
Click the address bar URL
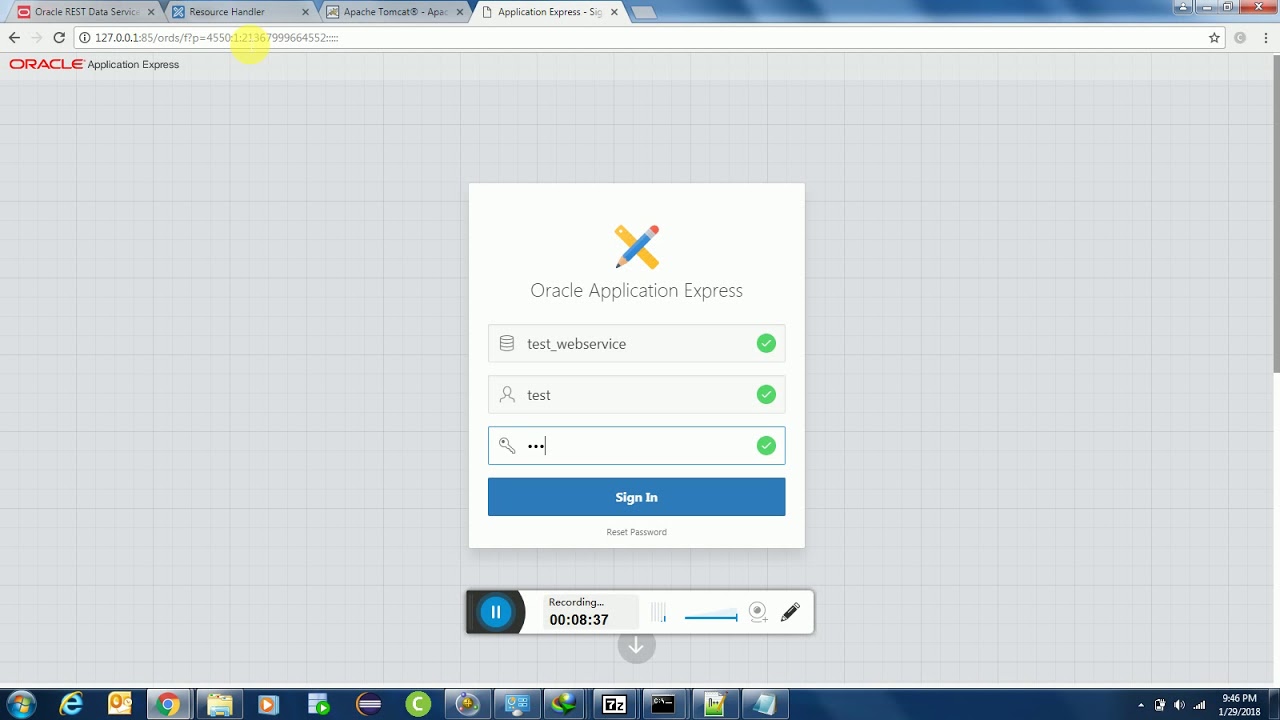(216, 38)
